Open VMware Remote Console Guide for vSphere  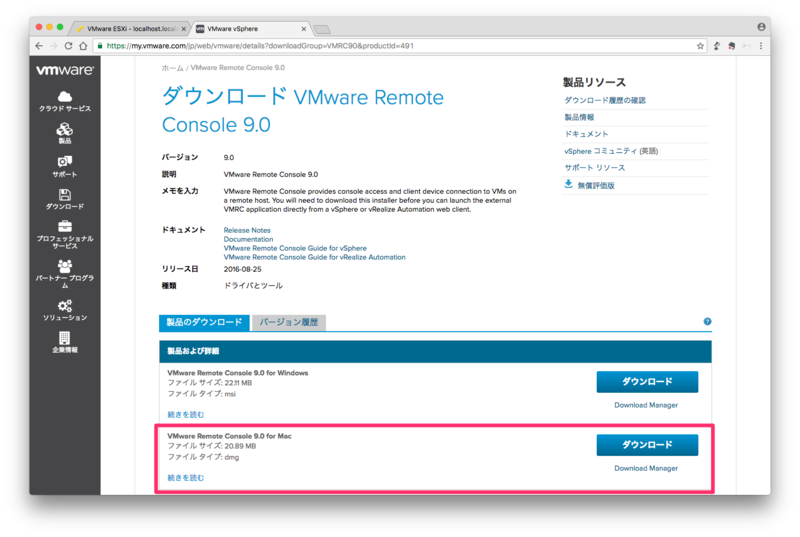[295, 248]
